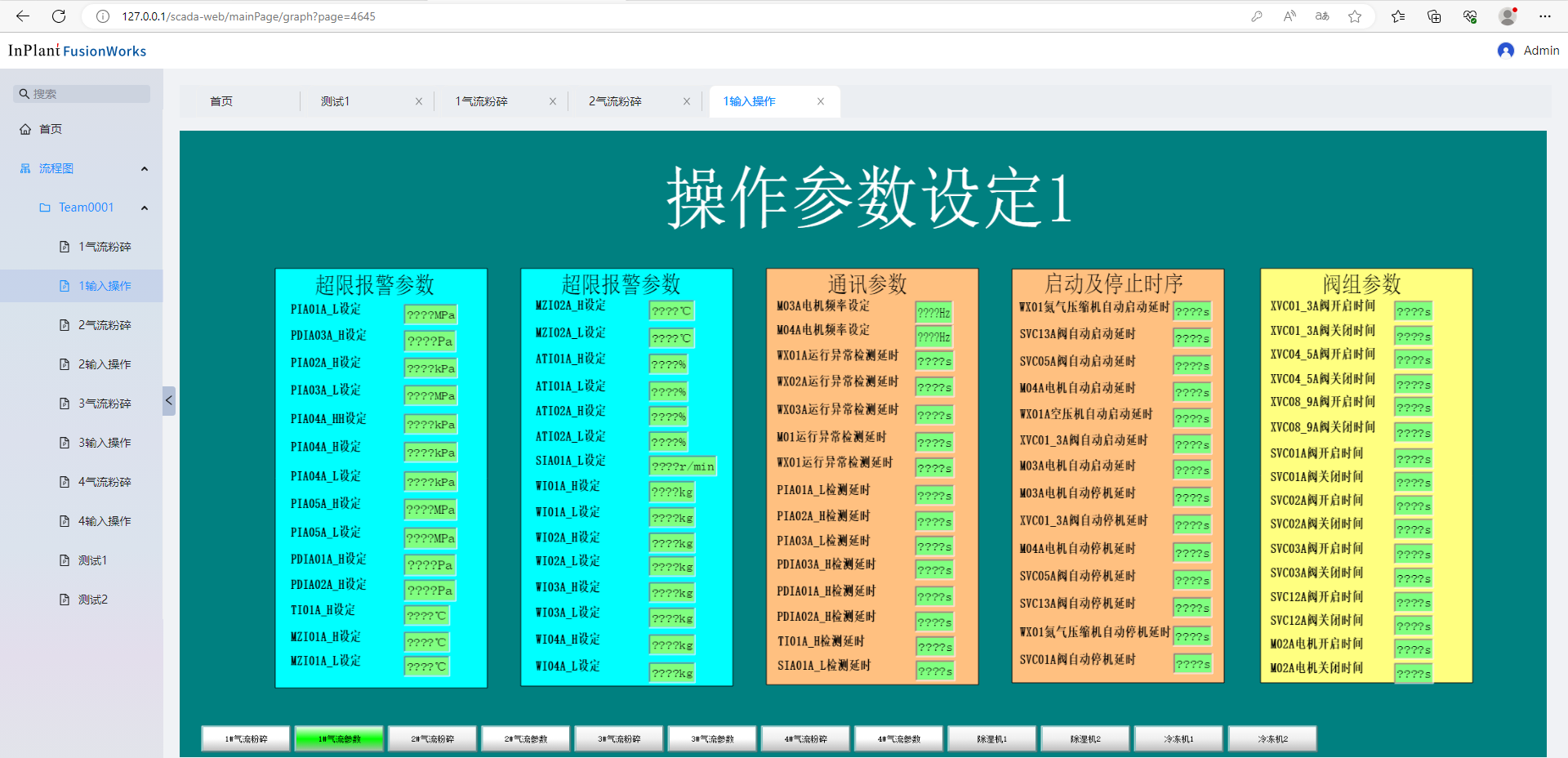Viewport: 1568px width, 758px height.
Task: Click the PIA01A_L设定 value field
Action: pyautogui.click(x=430, y=315)
